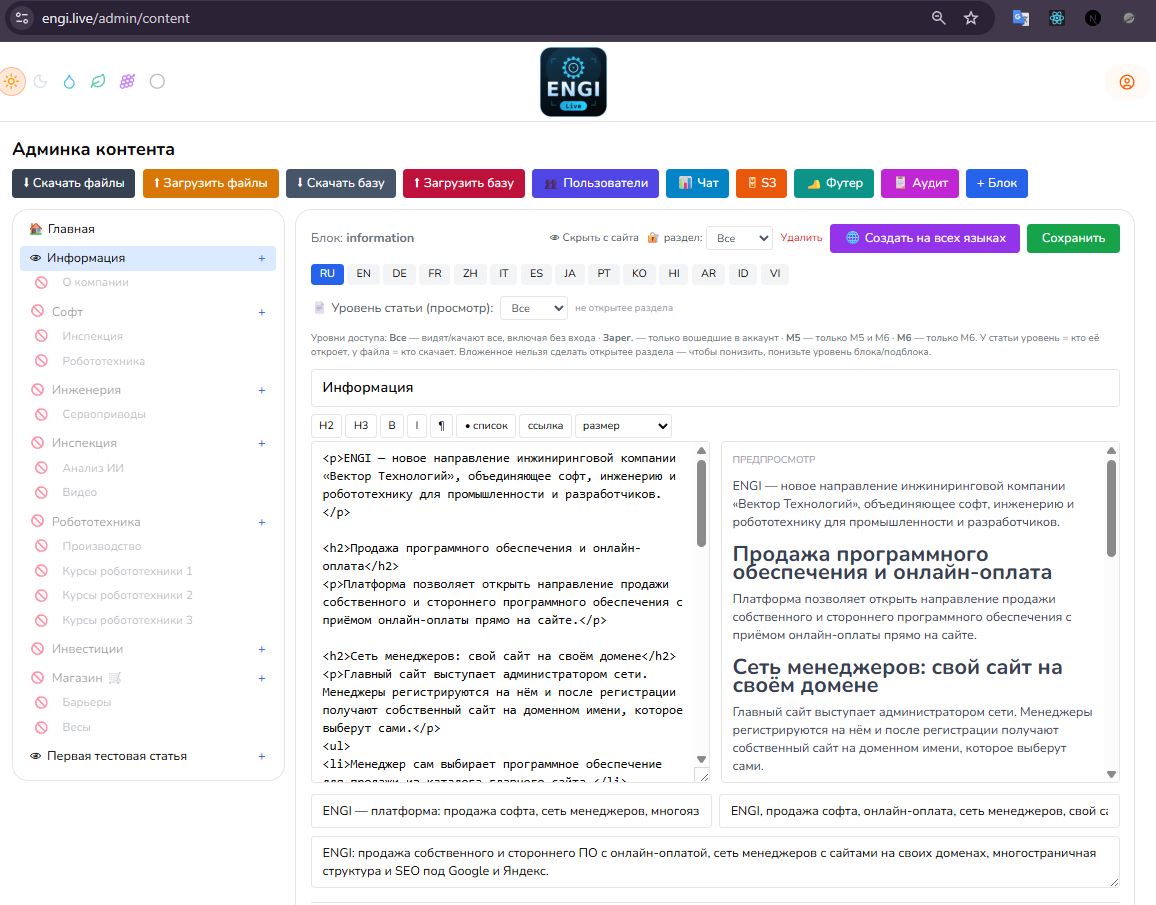
Task: Add subitem to Первая тестовая статья
Action: (262, 757)
